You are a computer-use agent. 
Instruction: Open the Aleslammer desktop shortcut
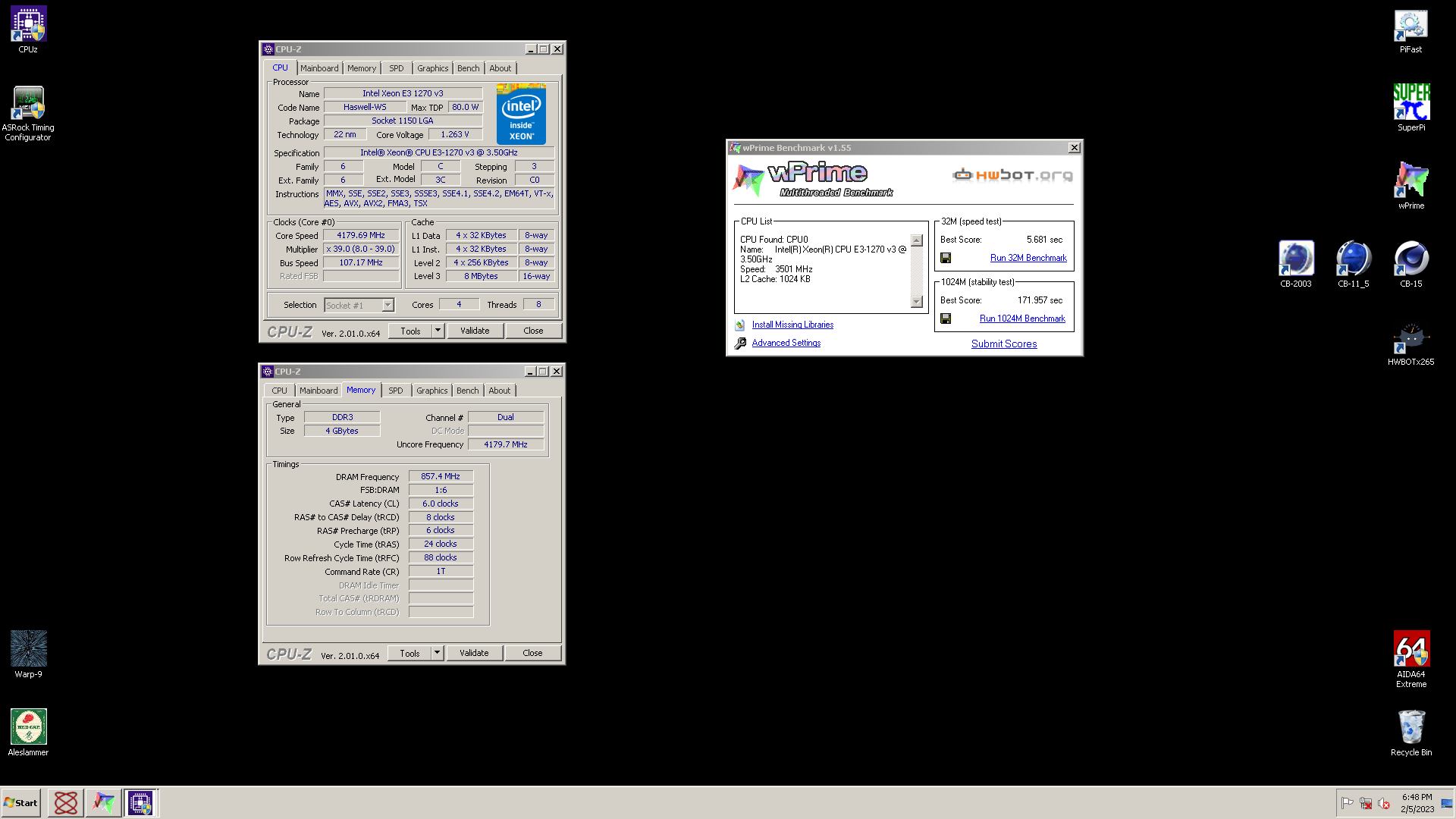pyautogui.click(x=28, y=733)
